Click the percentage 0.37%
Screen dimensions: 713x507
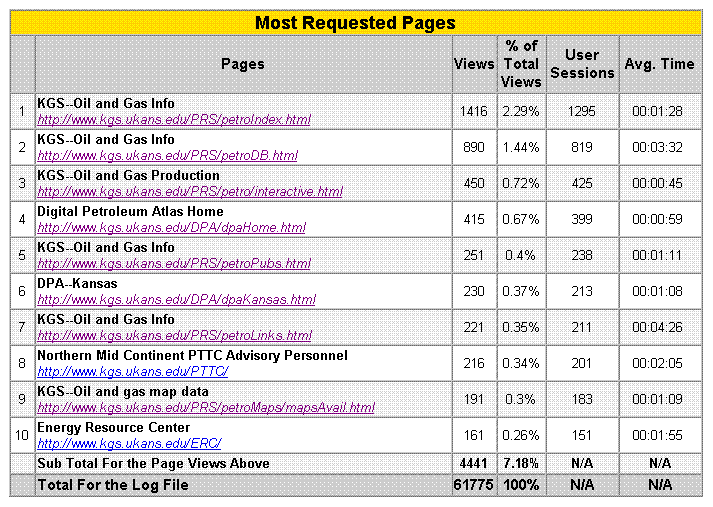pyautogui.click(x=521, y=291)
